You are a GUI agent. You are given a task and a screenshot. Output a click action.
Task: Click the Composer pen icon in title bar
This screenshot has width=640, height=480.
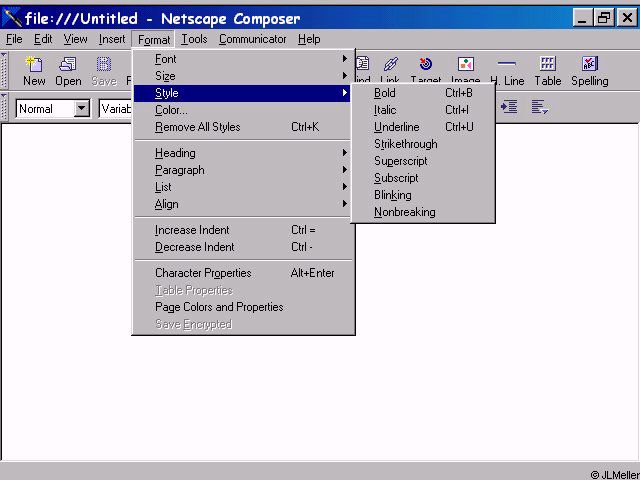click(12, 18)
